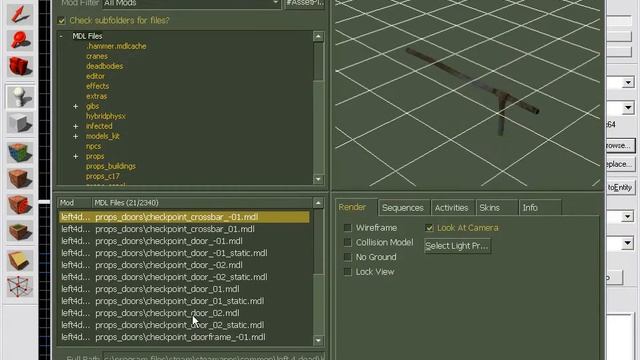Select checkpoint_doorframe_-01.mdl row
This screenshot has width=640, height=360.
tap(184, 337)
